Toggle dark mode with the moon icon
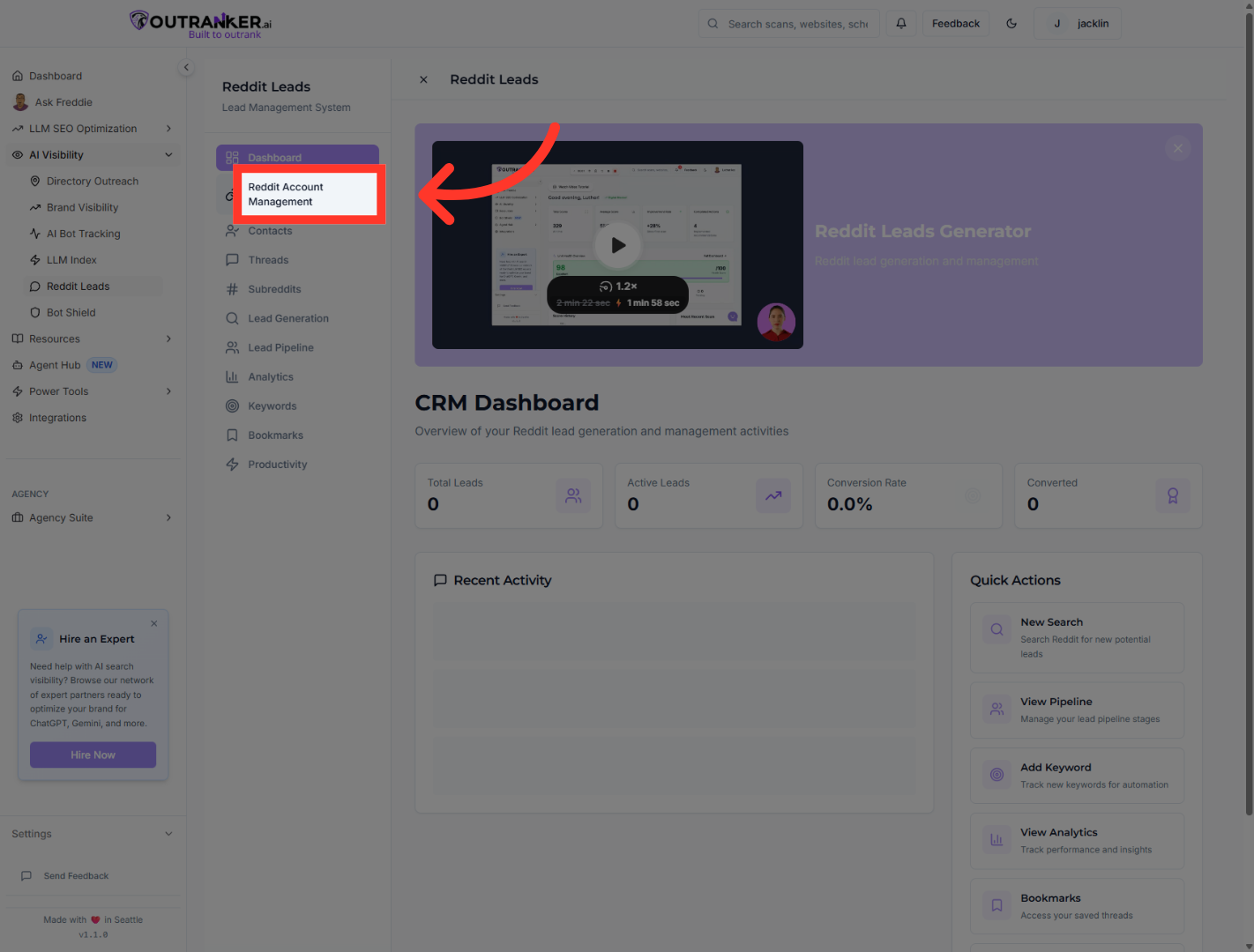This screenshot has width=1254, height=952. (1011, 23)
